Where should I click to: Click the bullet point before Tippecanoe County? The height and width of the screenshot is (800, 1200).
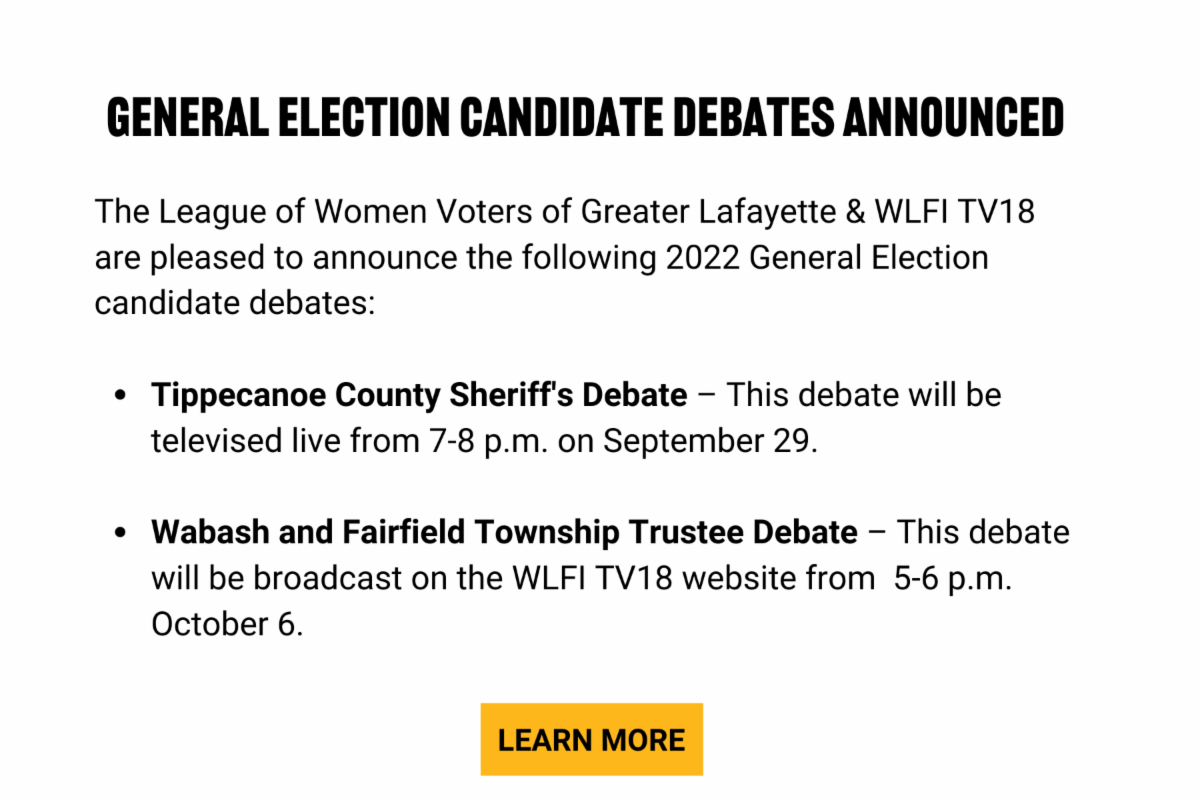(122, 396)
